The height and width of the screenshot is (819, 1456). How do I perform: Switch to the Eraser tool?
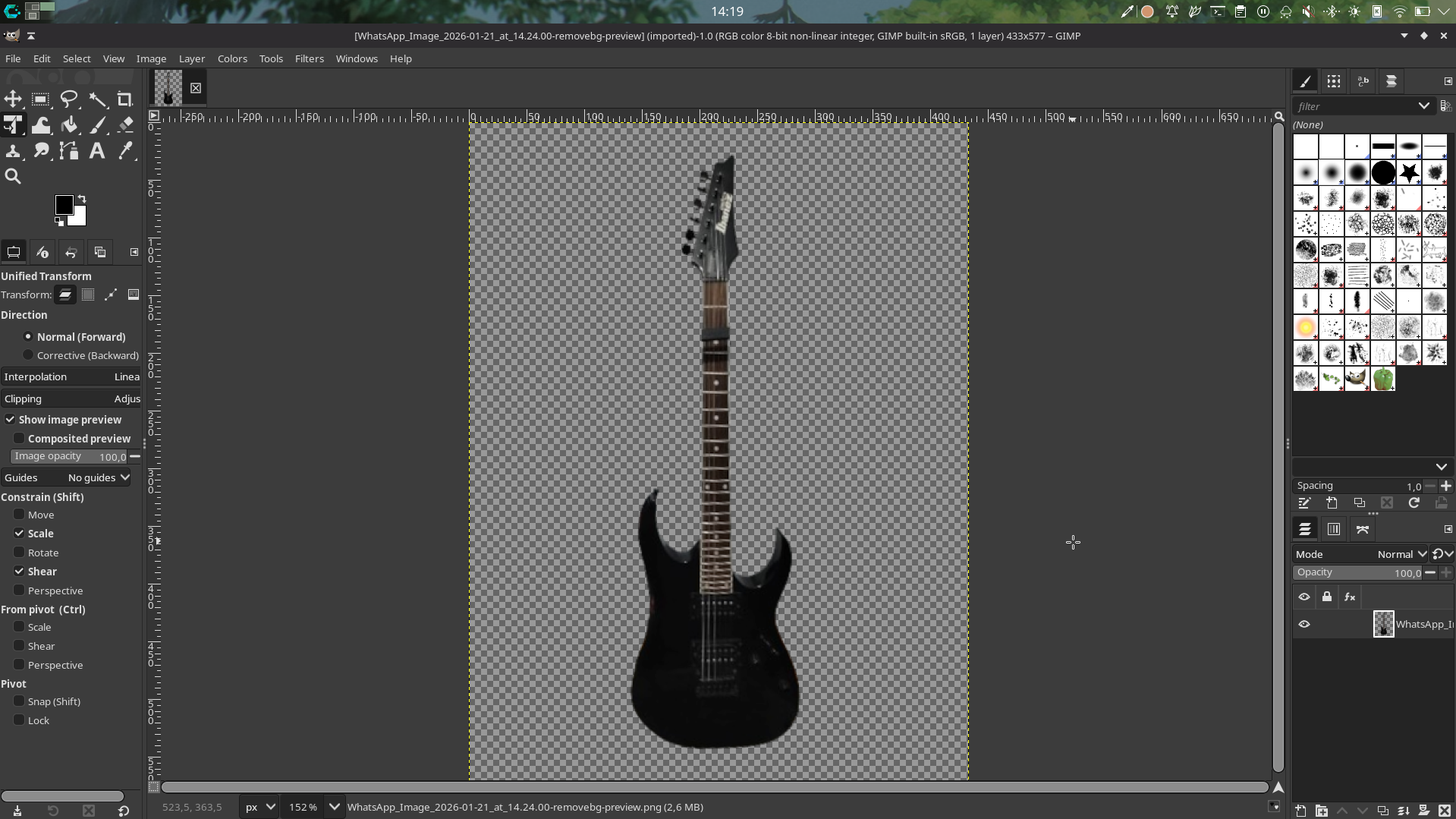click(125, 125)
